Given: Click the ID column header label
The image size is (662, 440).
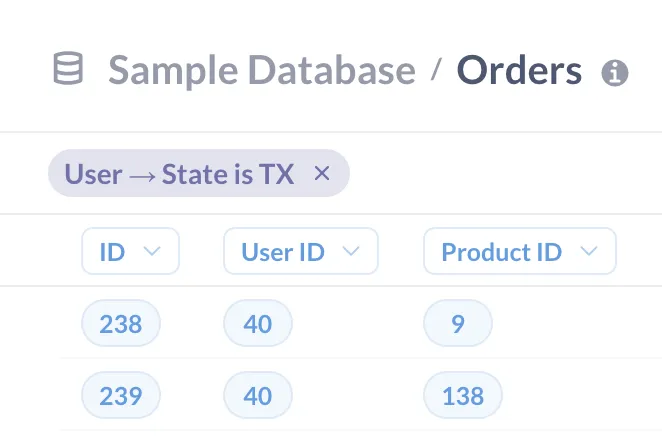Looking at the screenshot, I should [112, 251].
